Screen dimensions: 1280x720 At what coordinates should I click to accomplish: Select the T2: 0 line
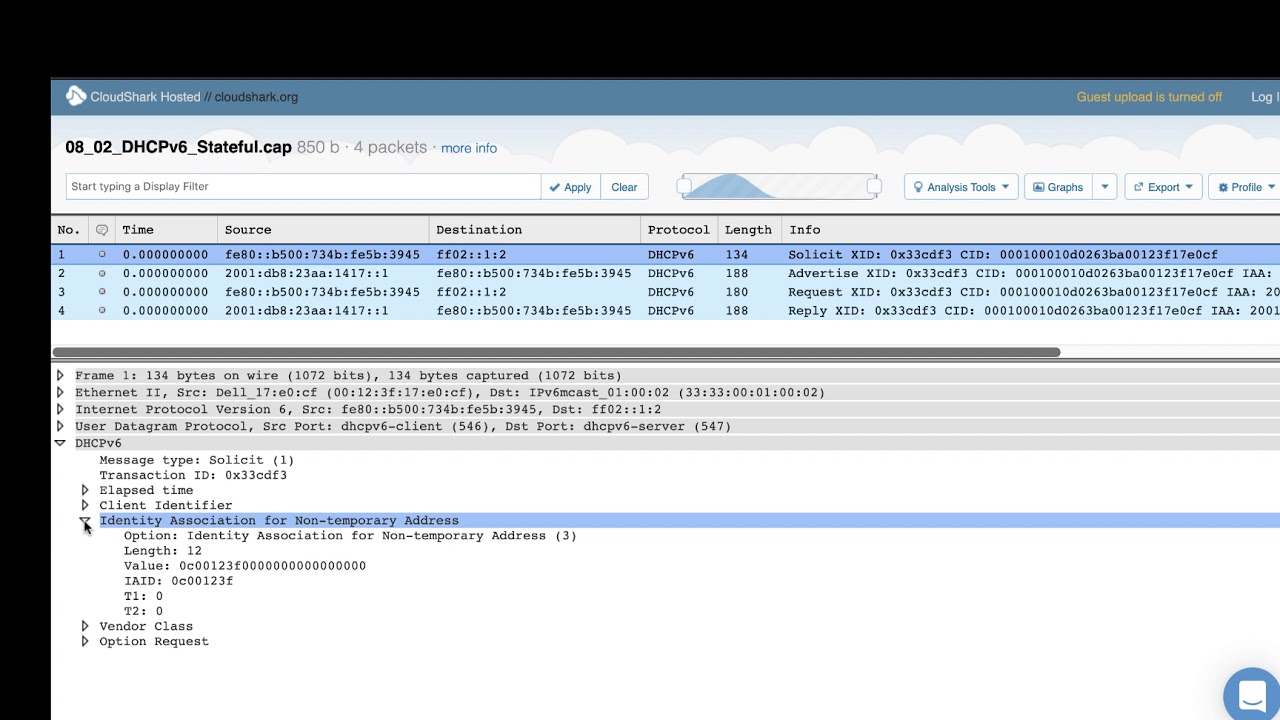tap(143, 611)
